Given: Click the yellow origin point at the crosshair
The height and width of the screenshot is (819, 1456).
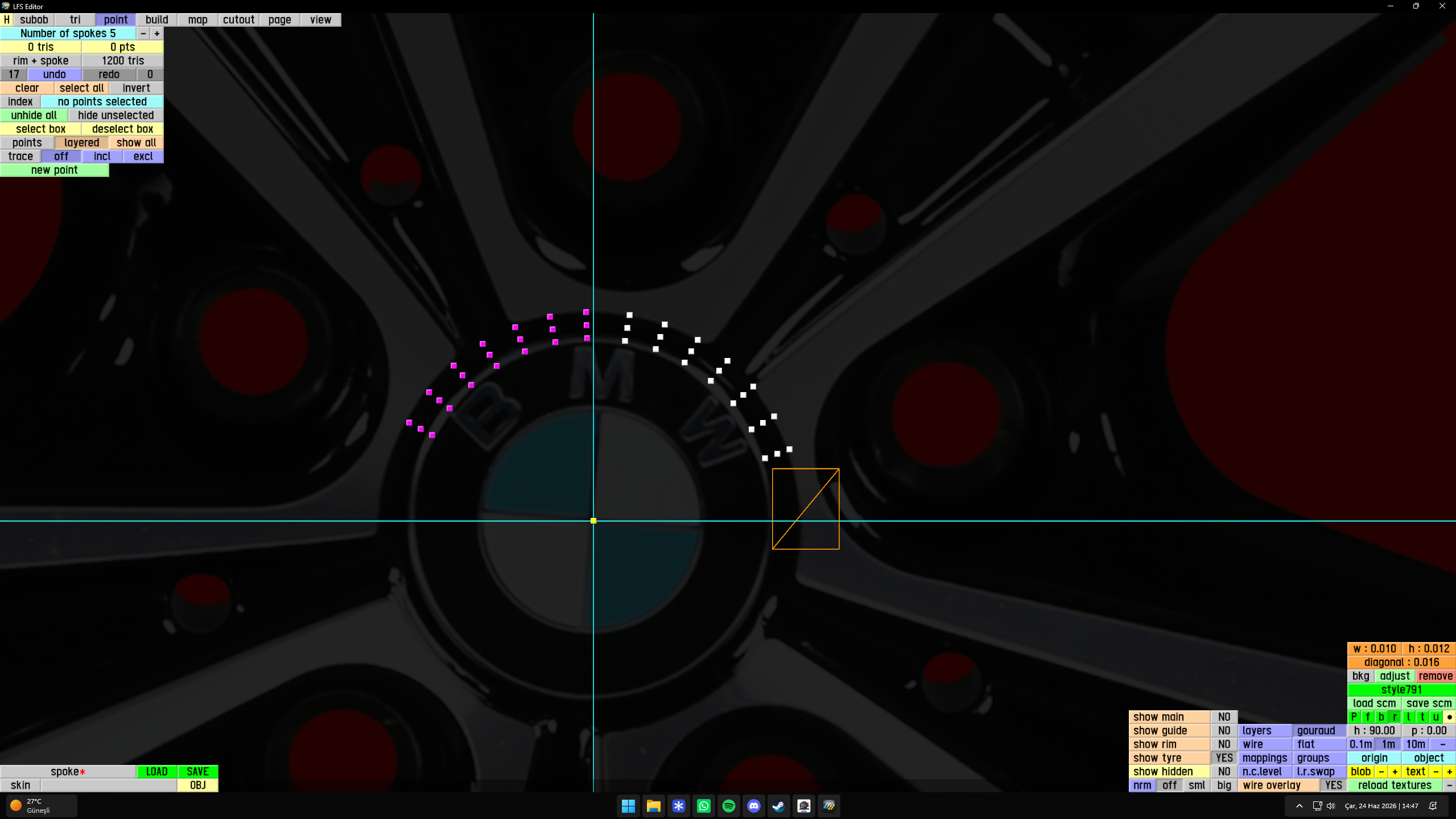Looking at the screenshot, I should coord(593,521).
